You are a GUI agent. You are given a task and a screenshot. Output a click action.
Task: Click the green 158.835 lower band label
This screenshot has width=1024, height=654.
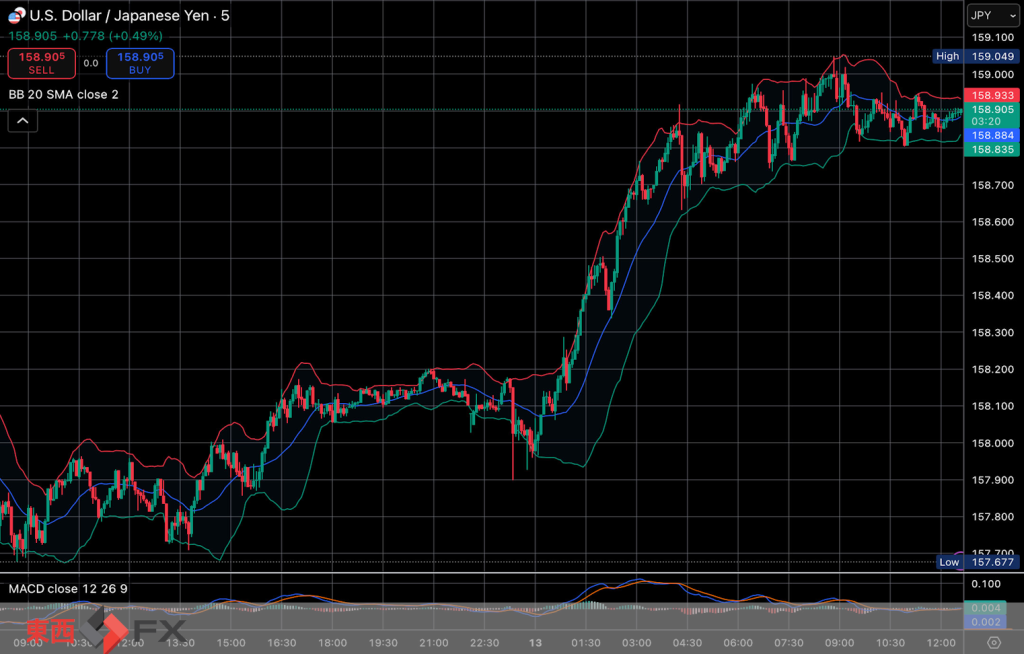point(991,149)
